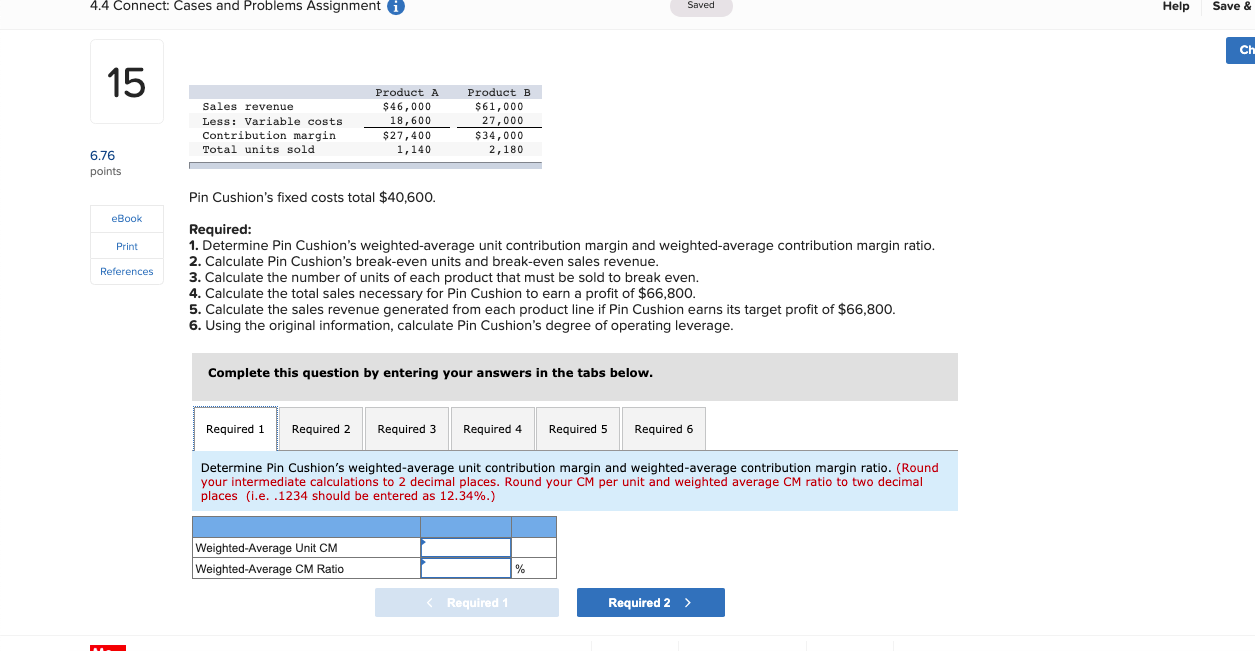
Task: Open the Help menu
Action: click(x=1176, y=6)
